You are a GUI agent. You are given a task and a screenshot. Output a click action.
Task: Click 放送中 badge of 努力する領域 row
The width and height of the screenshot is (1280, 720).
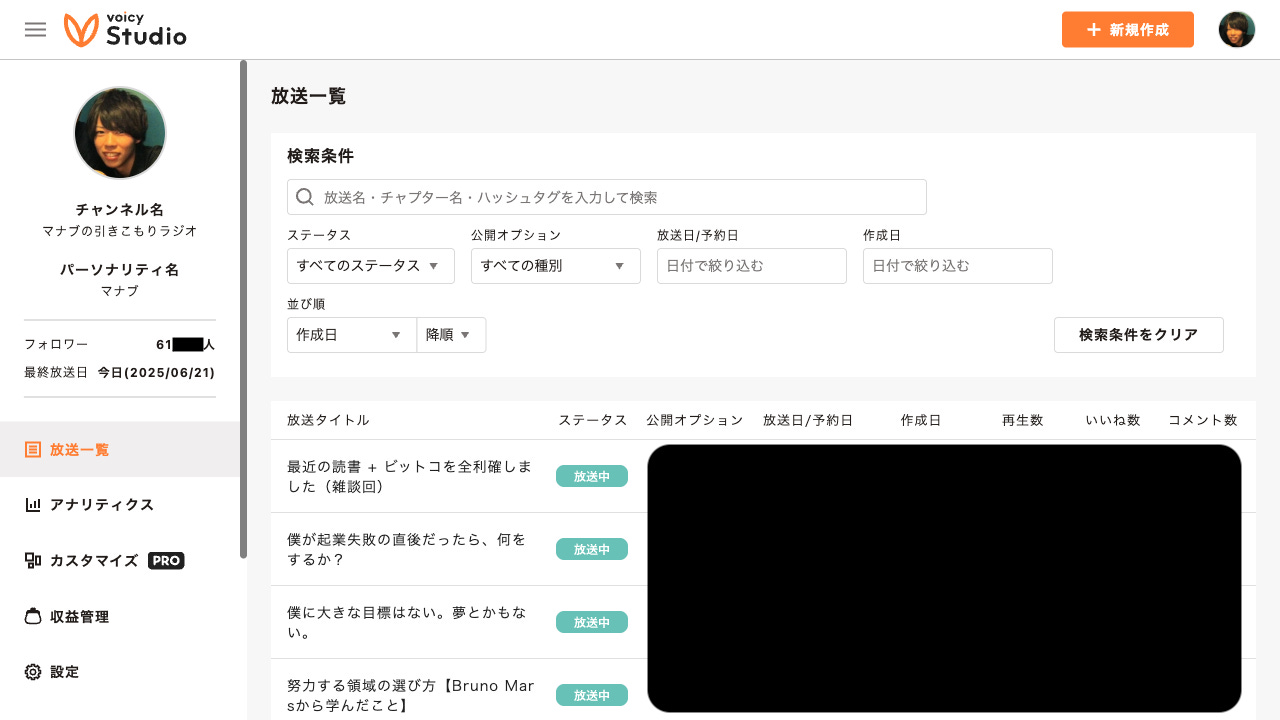click(592, 695)
